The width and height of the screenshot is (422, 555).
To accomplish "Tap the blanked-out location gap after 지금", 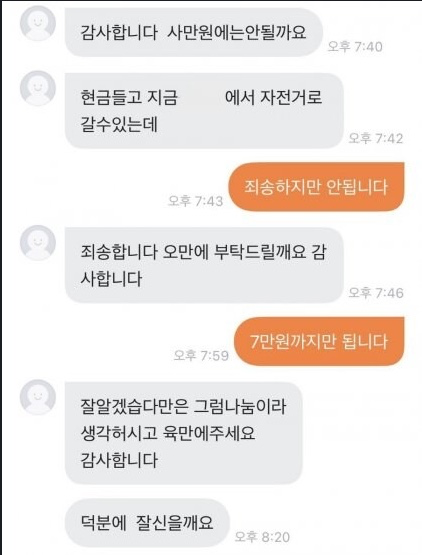I will point(201,97).
